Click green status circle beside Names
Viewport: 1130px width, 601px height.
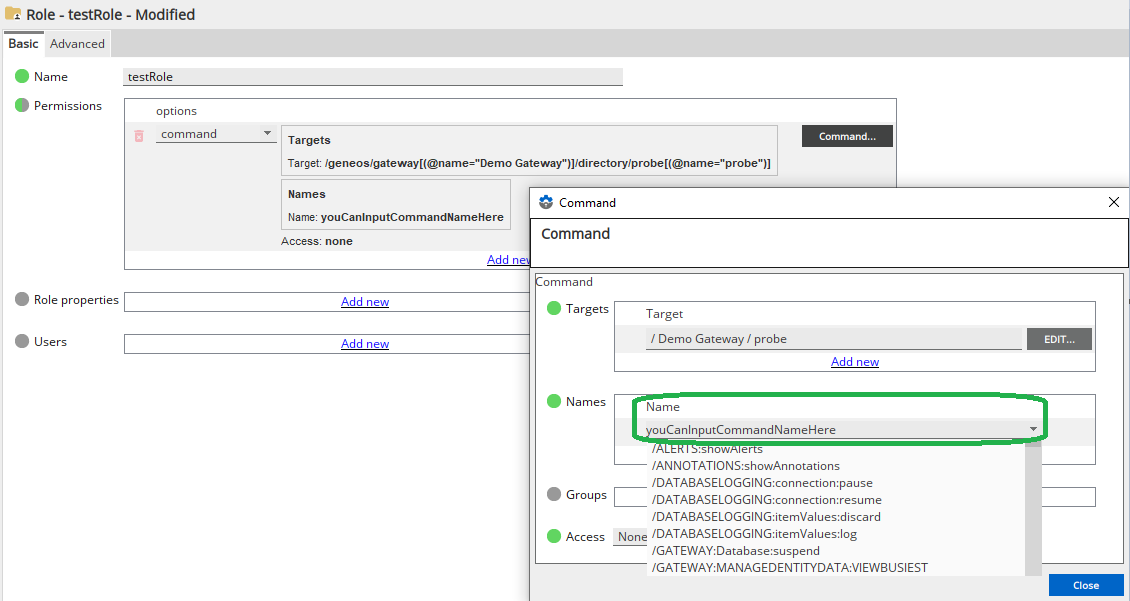click(x=554, y=402)
